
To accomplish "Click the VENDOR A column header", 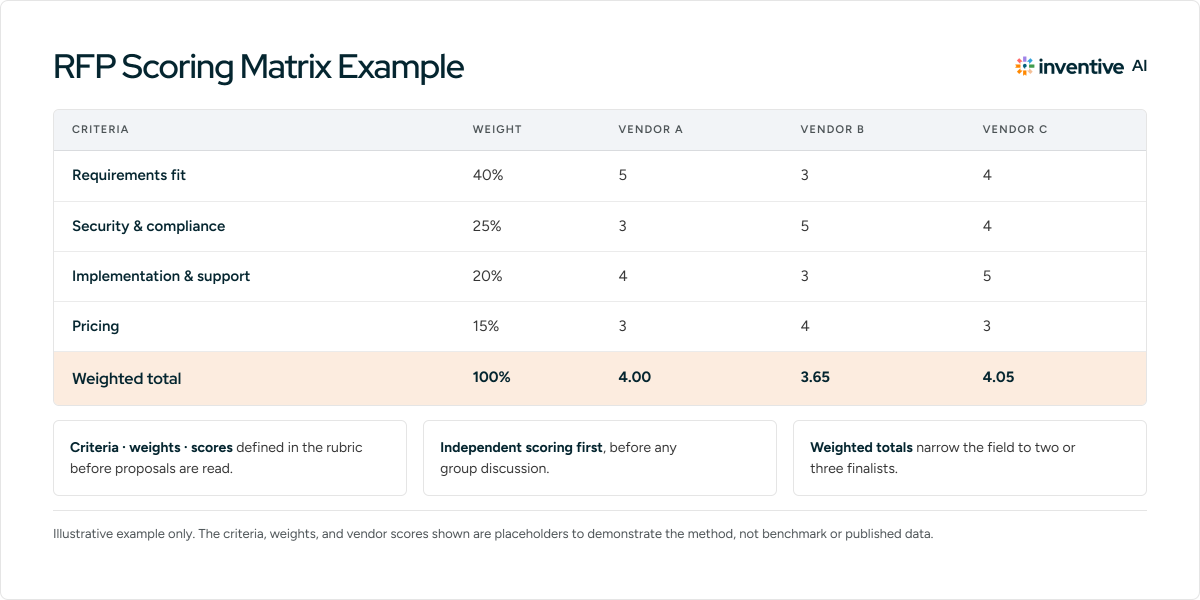I will (x=650, y=130).
